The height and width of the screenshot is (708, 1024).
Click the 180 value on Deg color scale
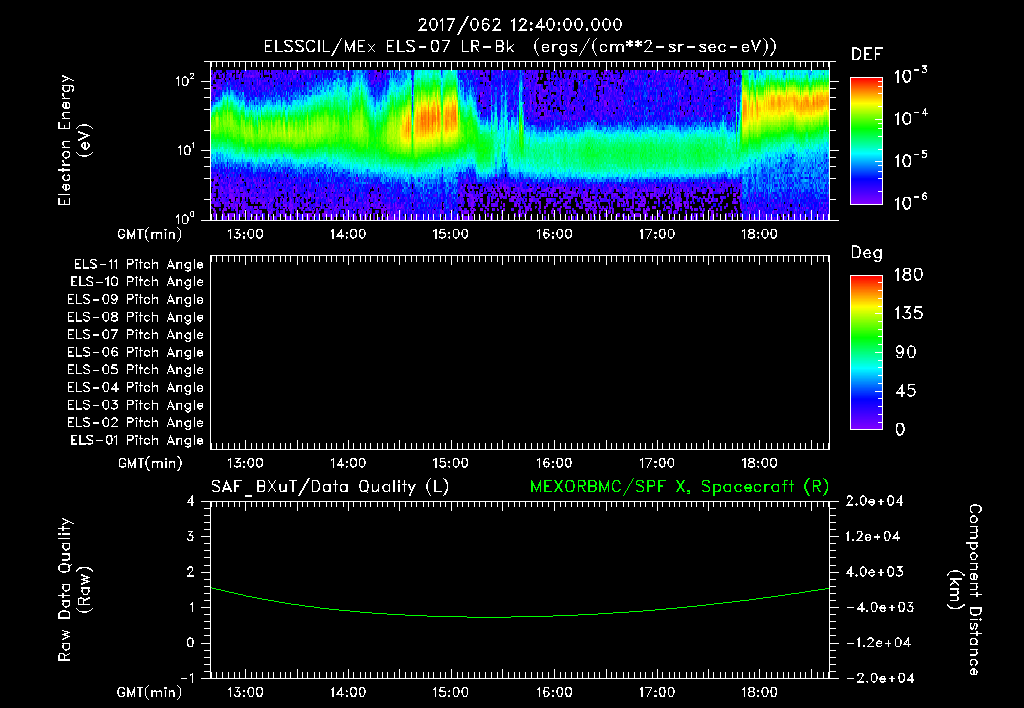(908, 275)
